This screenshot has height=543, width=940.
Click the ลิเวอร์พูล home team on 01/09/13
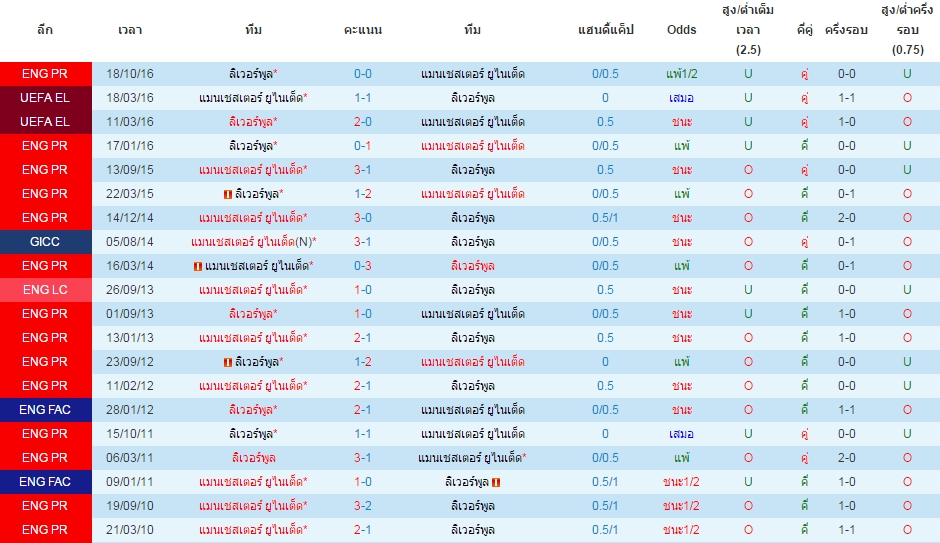click(x=253, y=313)
